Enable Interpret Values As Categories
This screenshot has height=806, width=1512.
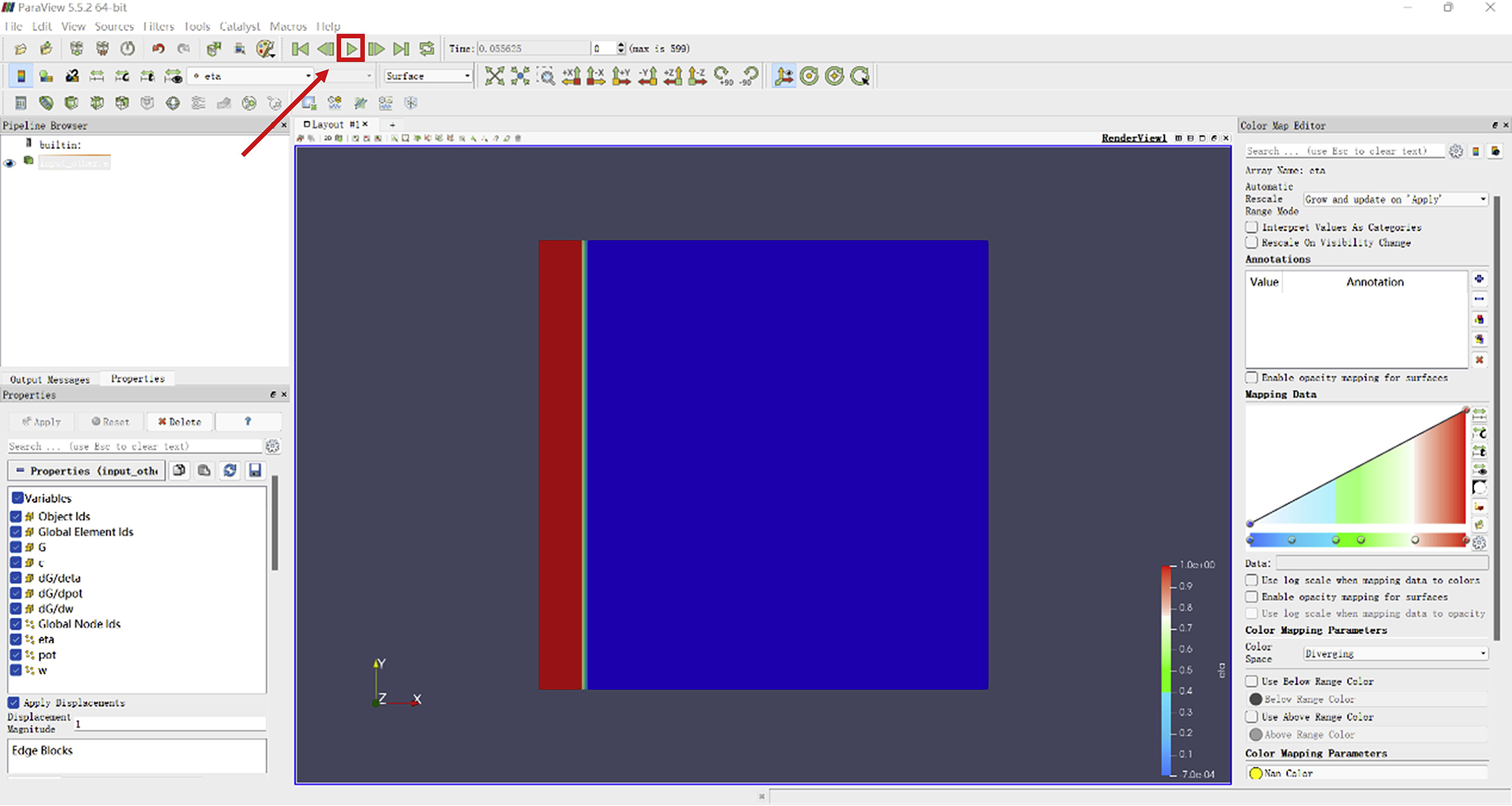tap(1252, 228)
